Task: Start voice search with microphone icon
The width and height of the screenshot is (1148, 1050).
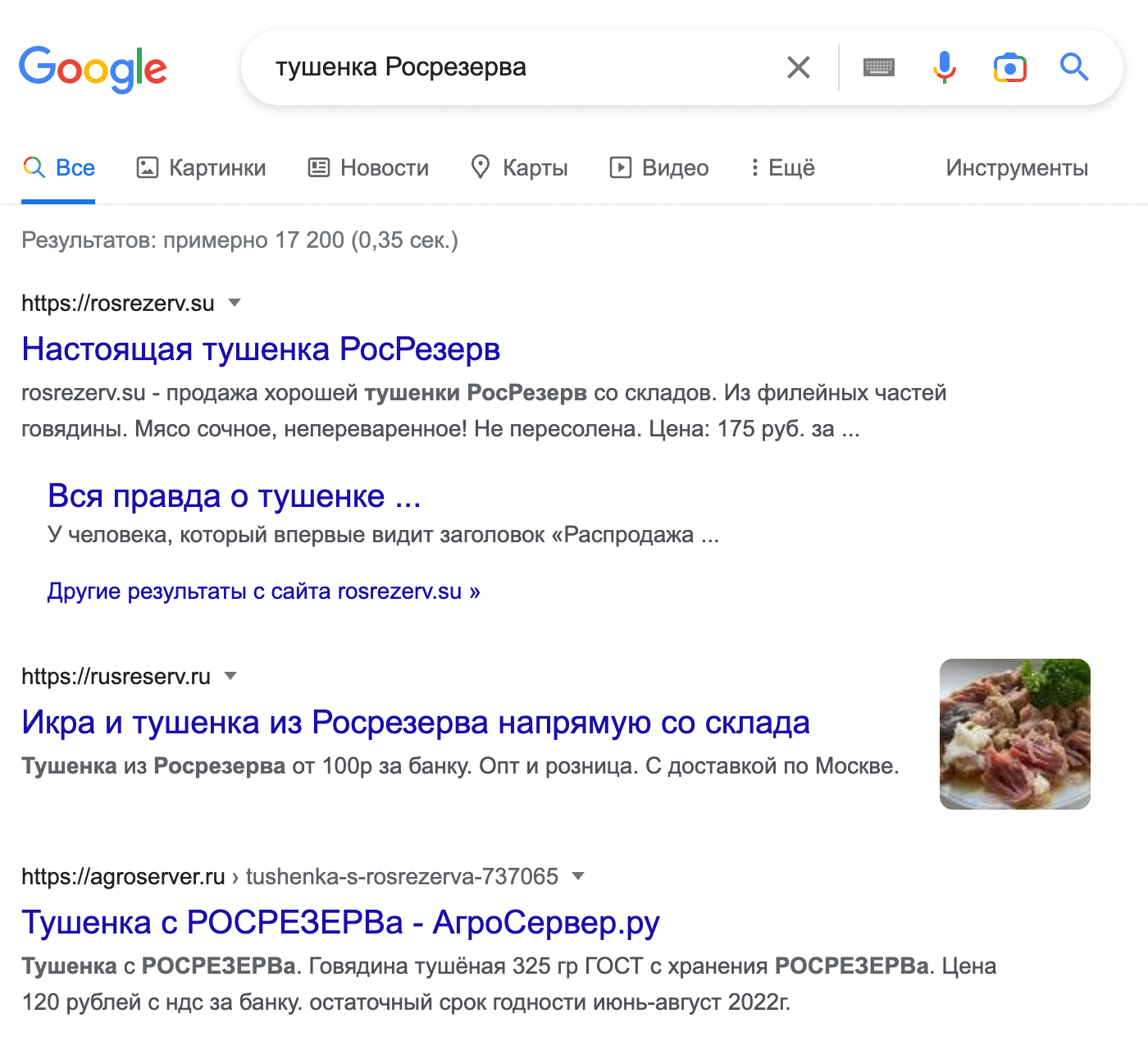Action: click(x=945, y=67)
